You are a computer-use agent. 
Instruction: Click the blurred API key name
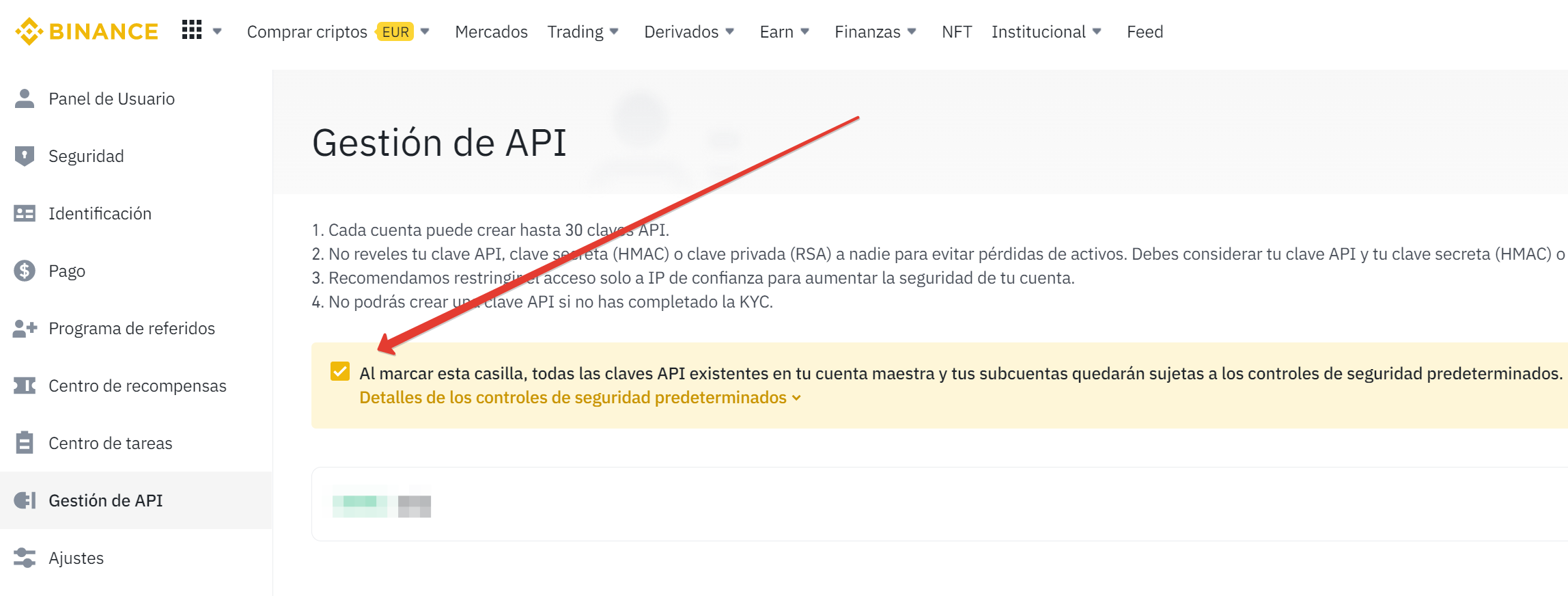[381, 506]
